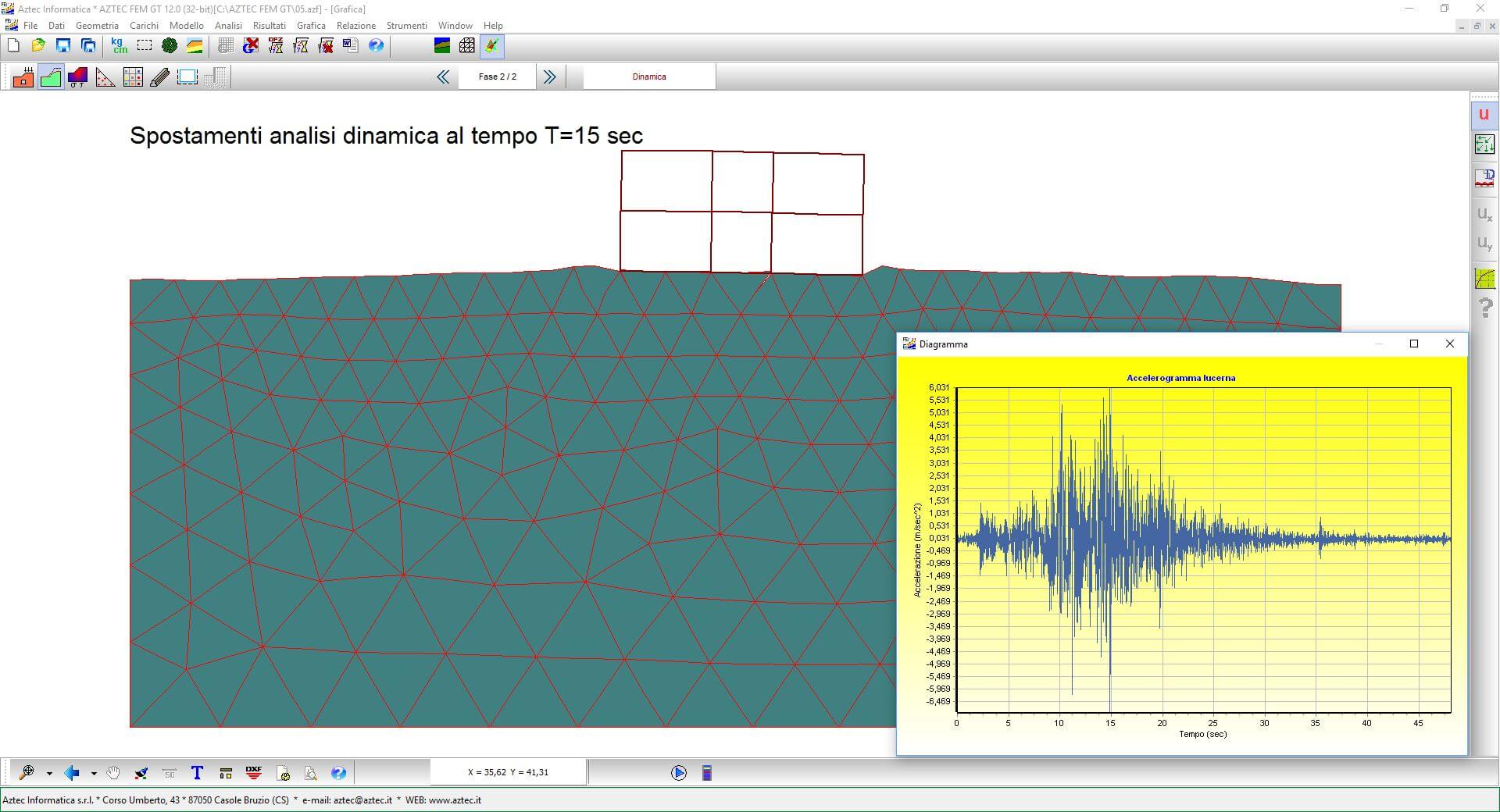Toggle the highlighted deformed mesh view icon

pyautogui.click(x=491, y=46)
